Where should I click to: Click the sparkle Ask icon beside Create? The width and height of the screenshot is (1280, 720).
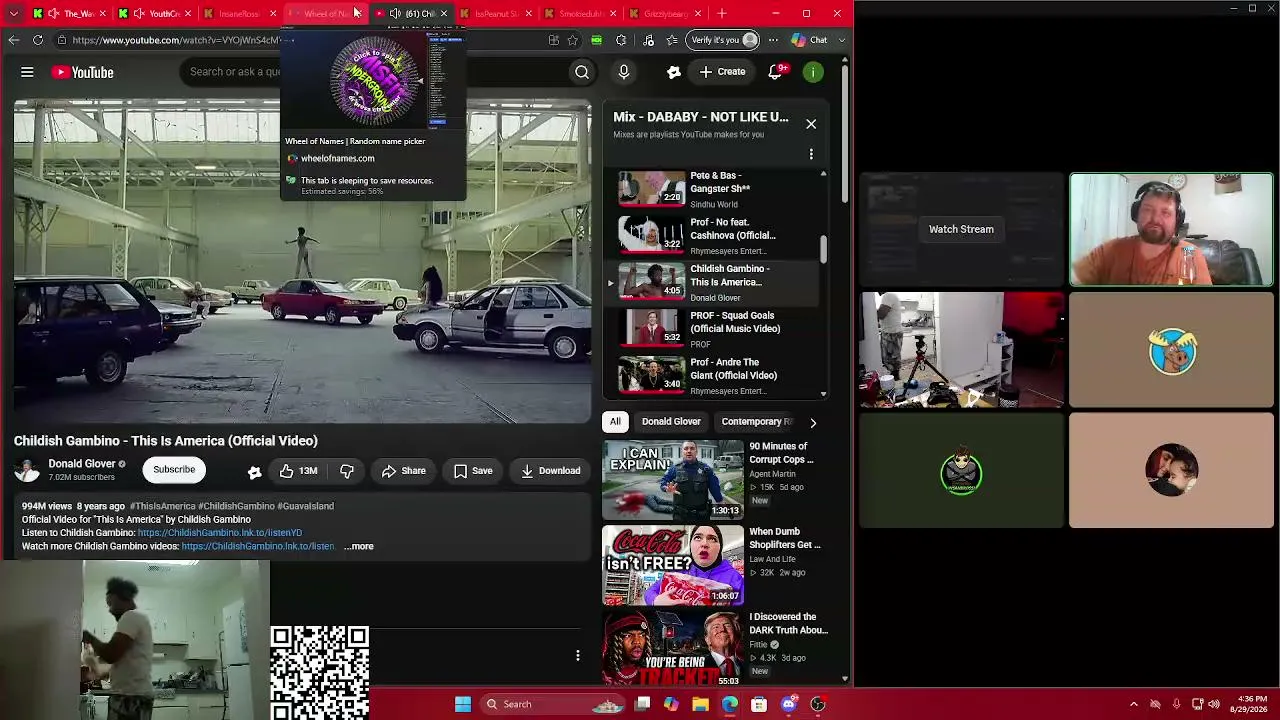pyautogui.click(x=674, y=72)
